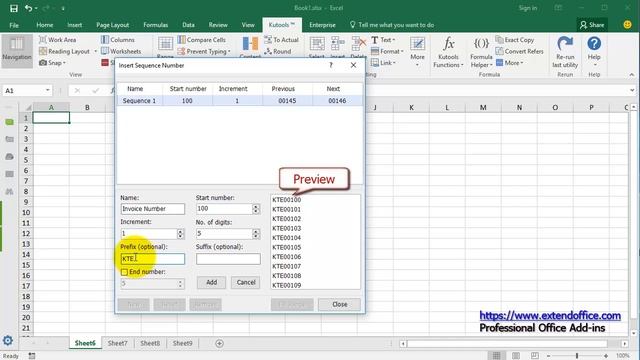This screenshot has height=360, width=640.
Task: Click the Close button in dialog
Action: [x=339, y=304]
